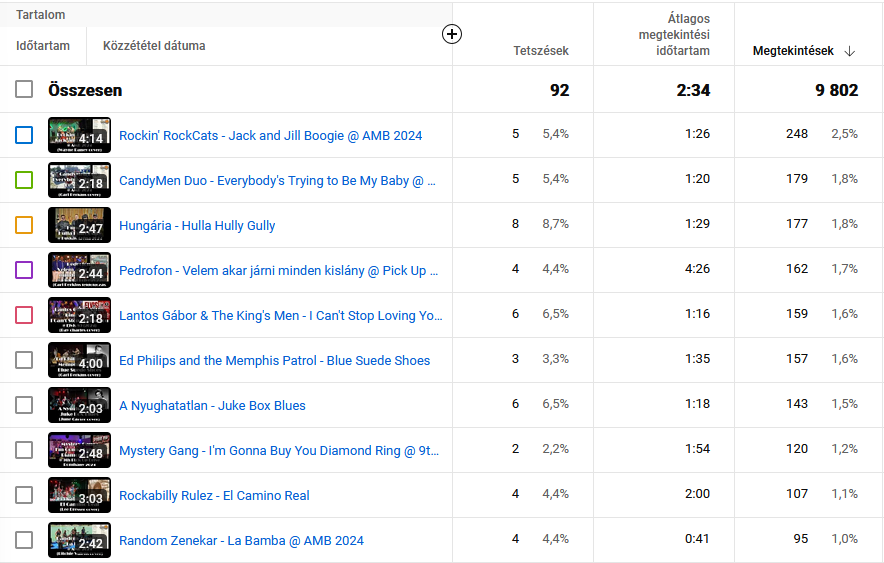884x563 pixels.
Task: Toggle the purple Pedrofon row checkbox
Action: (x=24, y=270)
